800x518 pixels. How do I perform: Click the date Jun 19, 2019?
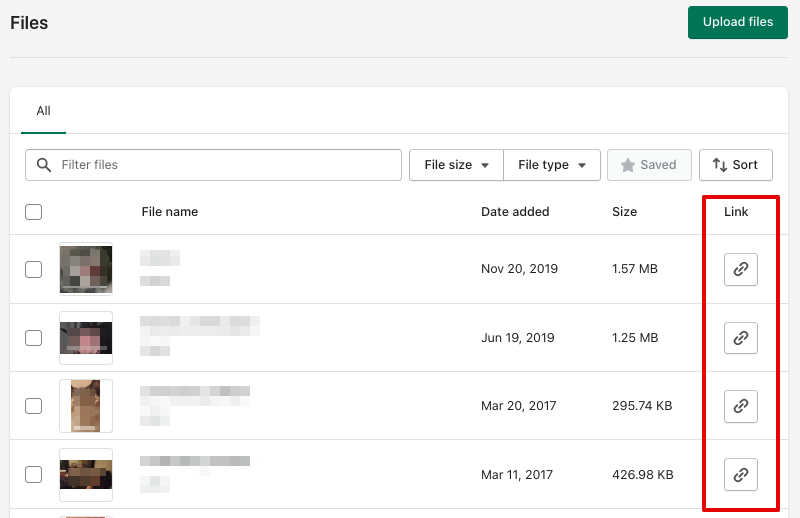click(x=517, y=338)
